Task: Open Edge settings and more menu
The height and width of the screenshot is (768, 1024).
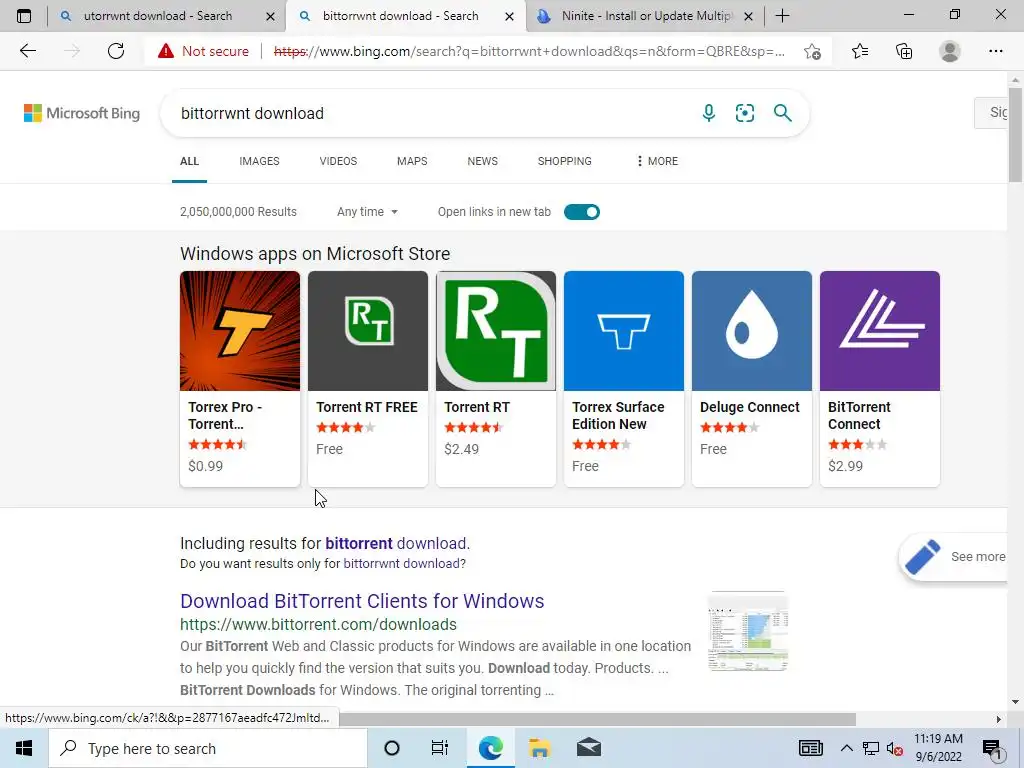Action: [995, 51]
